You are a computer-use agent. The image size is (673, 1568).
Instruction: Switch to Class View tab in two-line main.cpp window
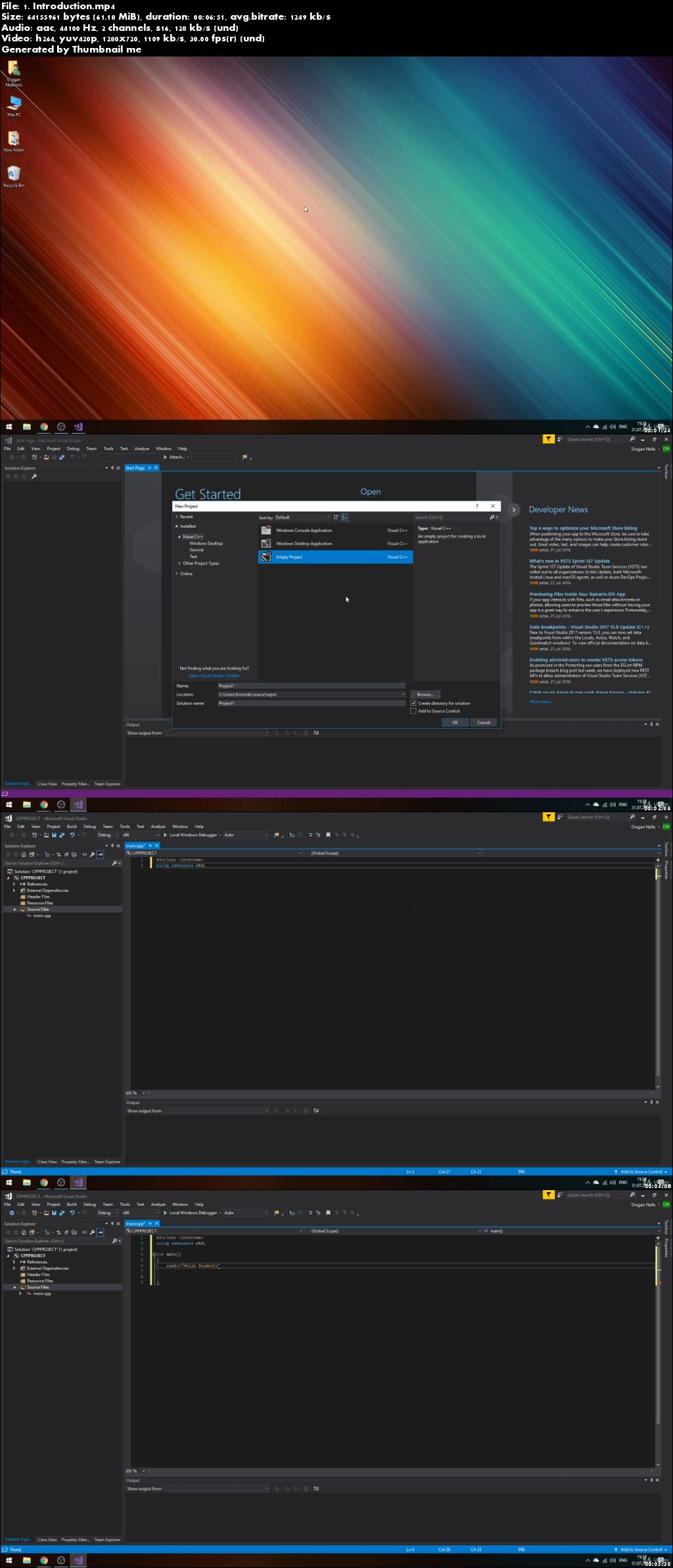47,1162
